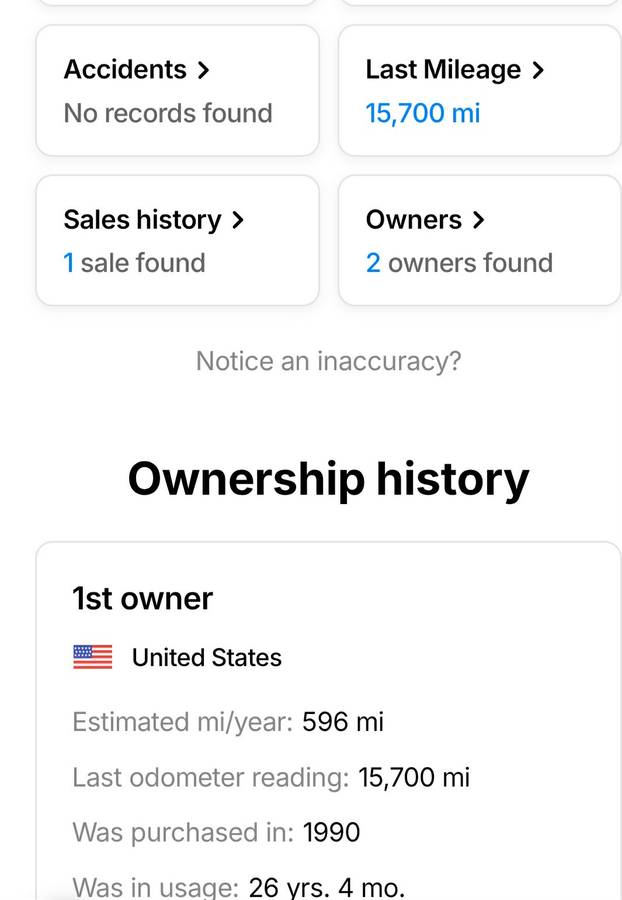Tap the Last Mileage card title
The image size is (622, 900).
pos(443,70)
